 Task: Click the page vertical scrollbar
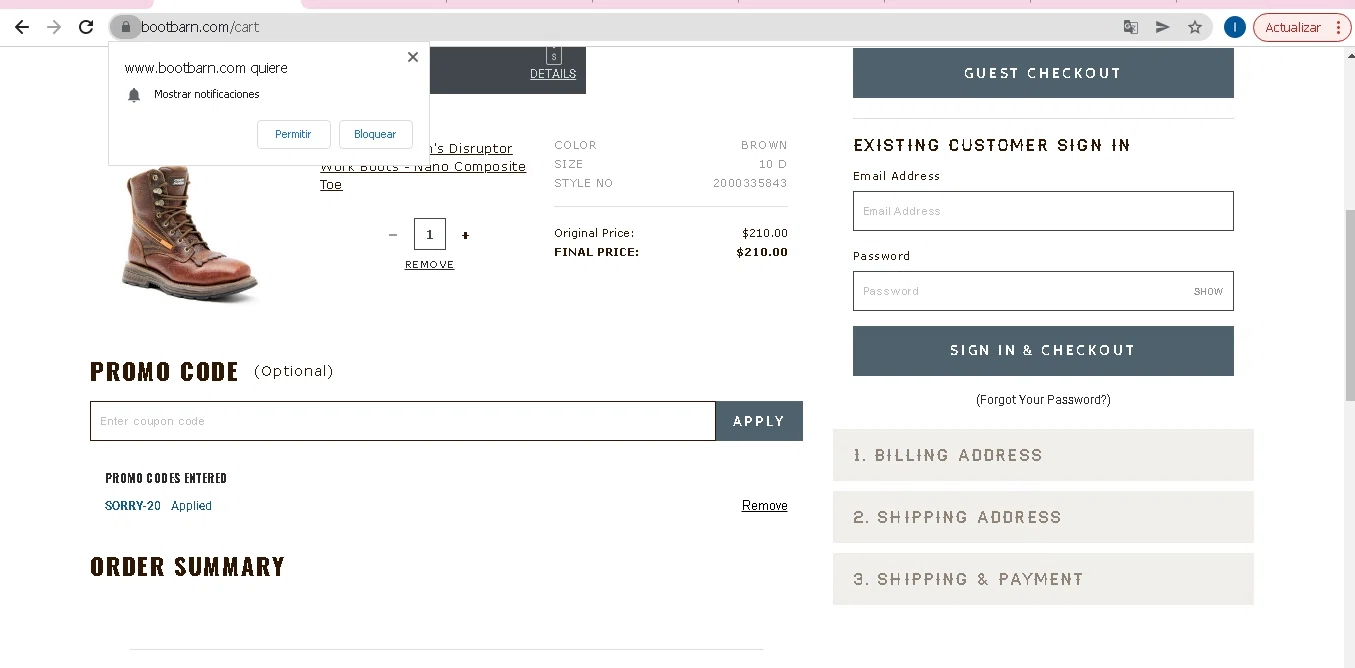[1349, 305]
